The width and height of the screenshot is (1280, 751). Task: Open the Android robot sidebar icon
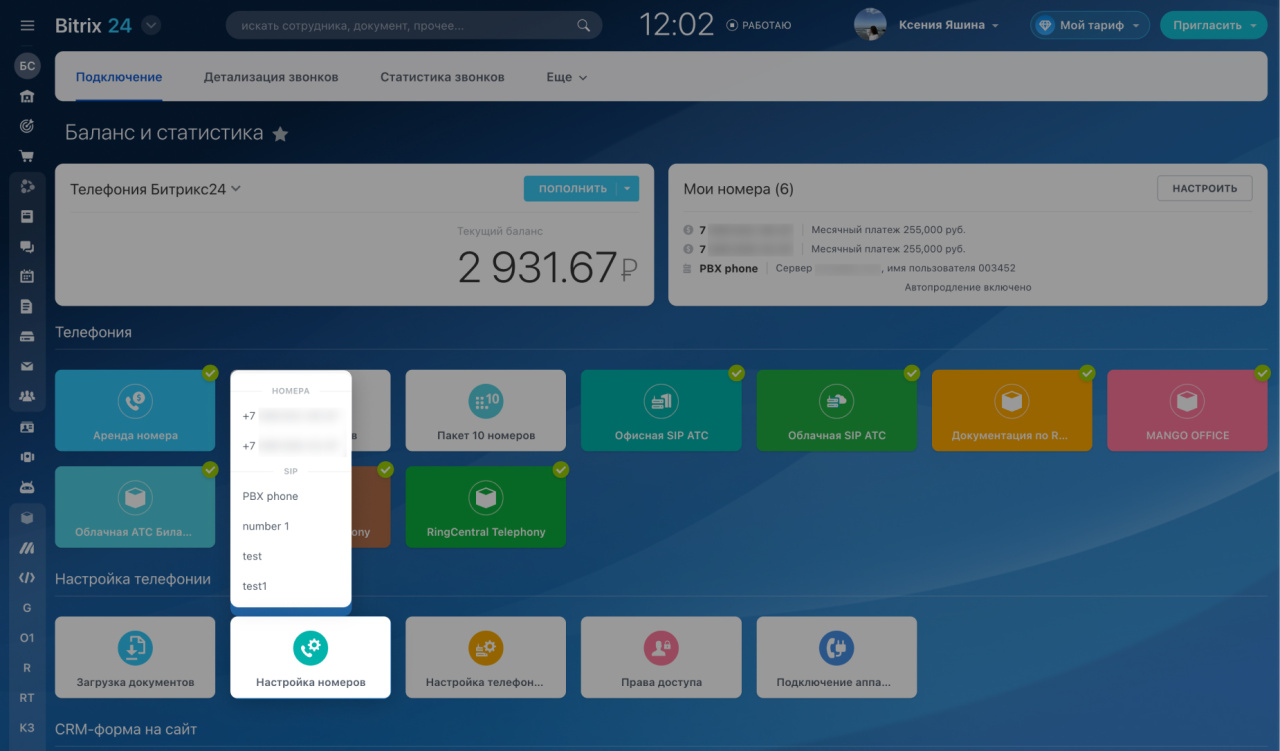(x=27, y=487)
